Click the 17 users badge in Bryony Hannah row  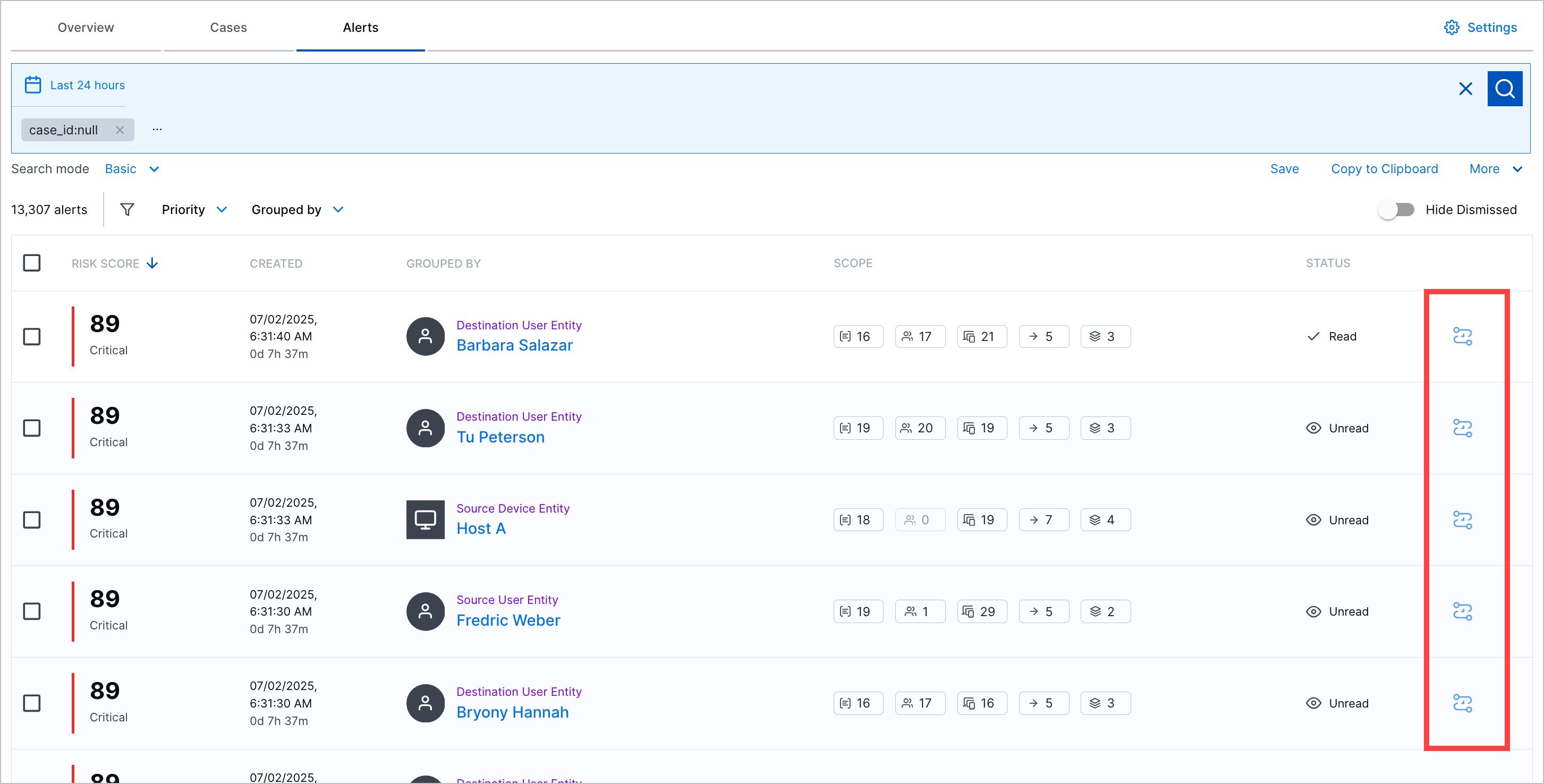pyautogui.click(x=920, y=703)
